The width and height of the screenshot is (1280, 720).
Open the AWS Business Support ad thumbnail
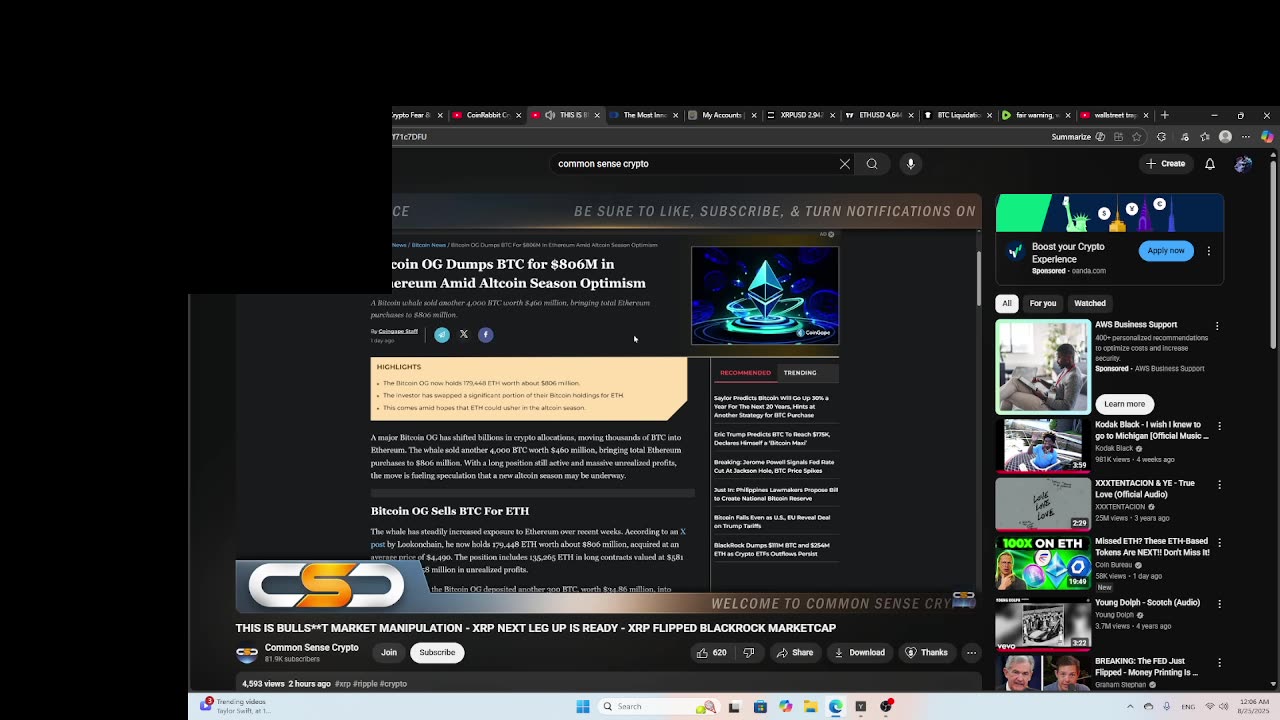point(1043,366)
